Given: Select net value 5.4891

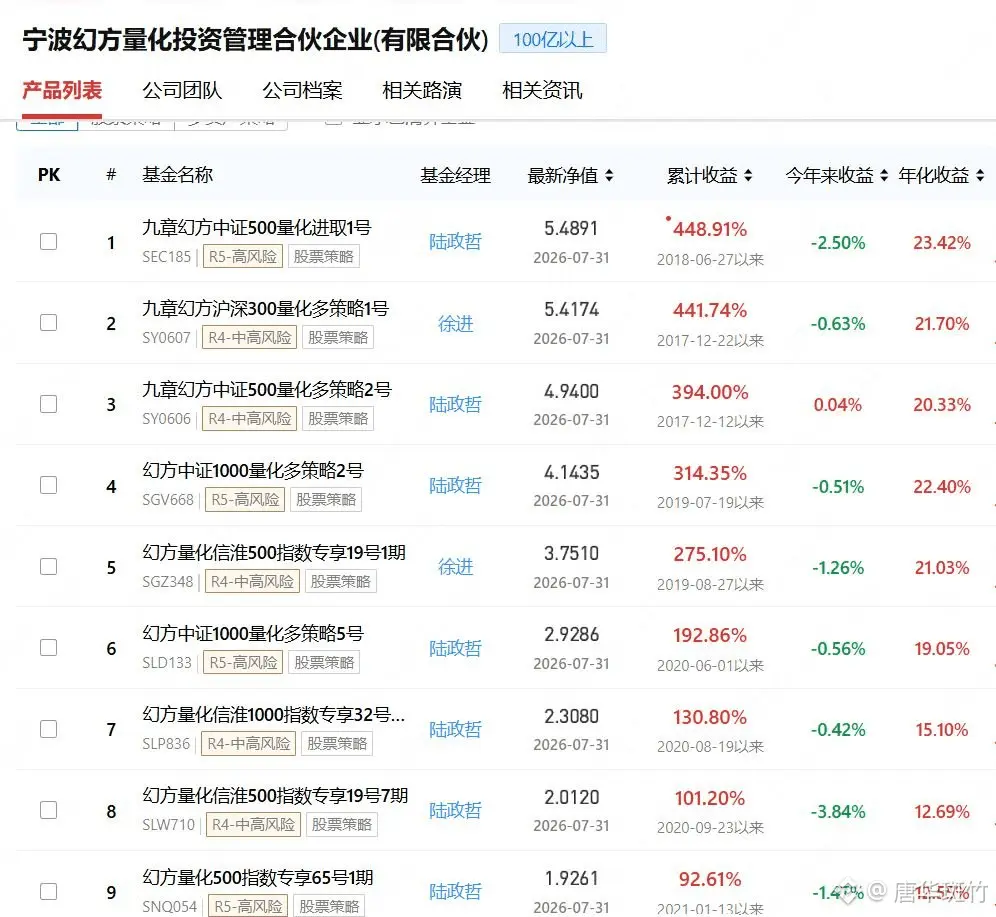Looking at the screenshot, I should [x=571, y=229].
